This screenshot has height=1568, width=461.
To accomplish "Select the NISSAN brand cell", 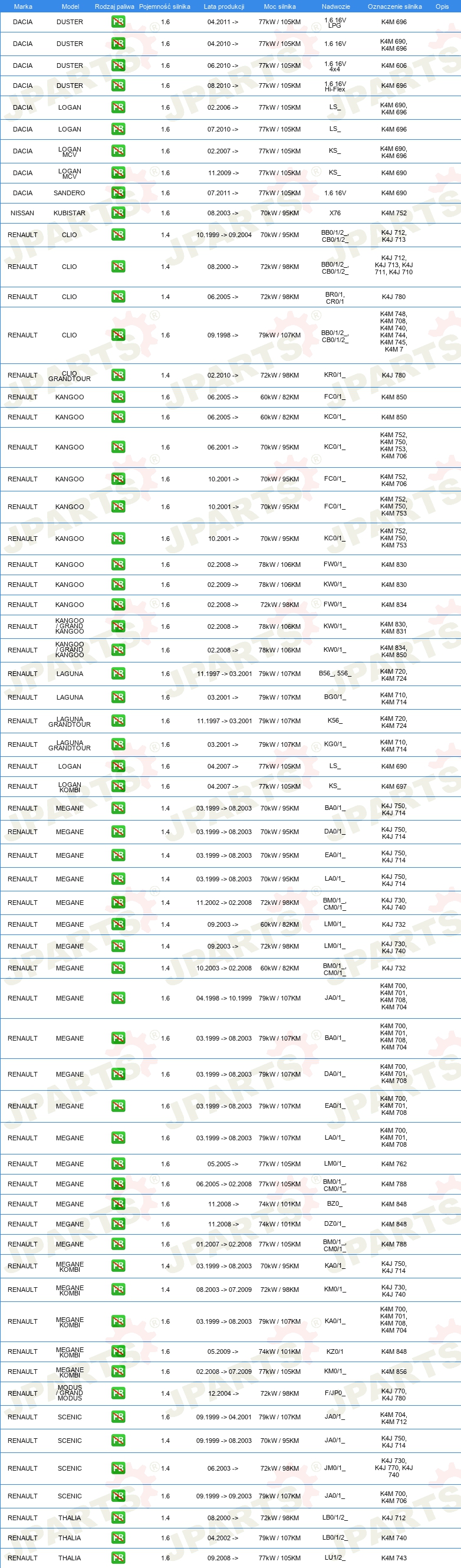I will click(x=22, y=214).
